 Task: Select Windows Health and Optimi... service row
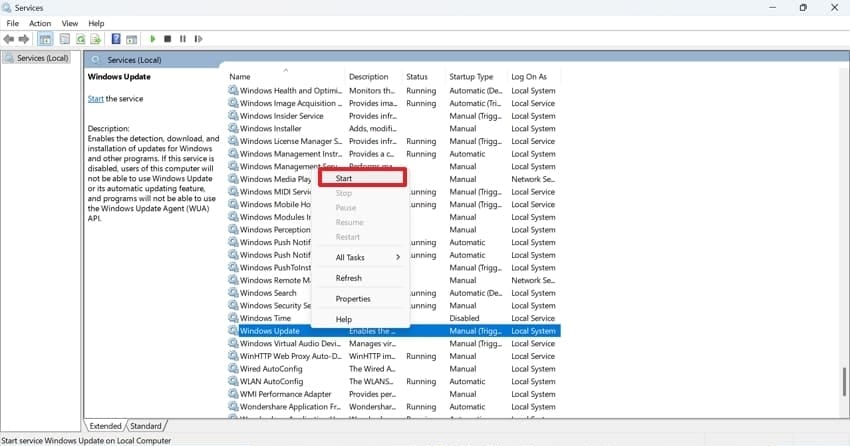tap(394, 91)
